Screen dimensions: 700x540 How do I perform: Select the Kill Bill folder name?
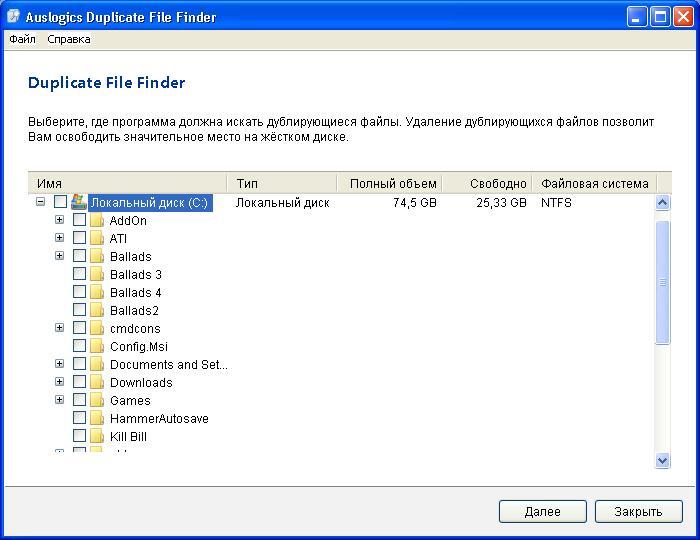[x=128, y=436]
